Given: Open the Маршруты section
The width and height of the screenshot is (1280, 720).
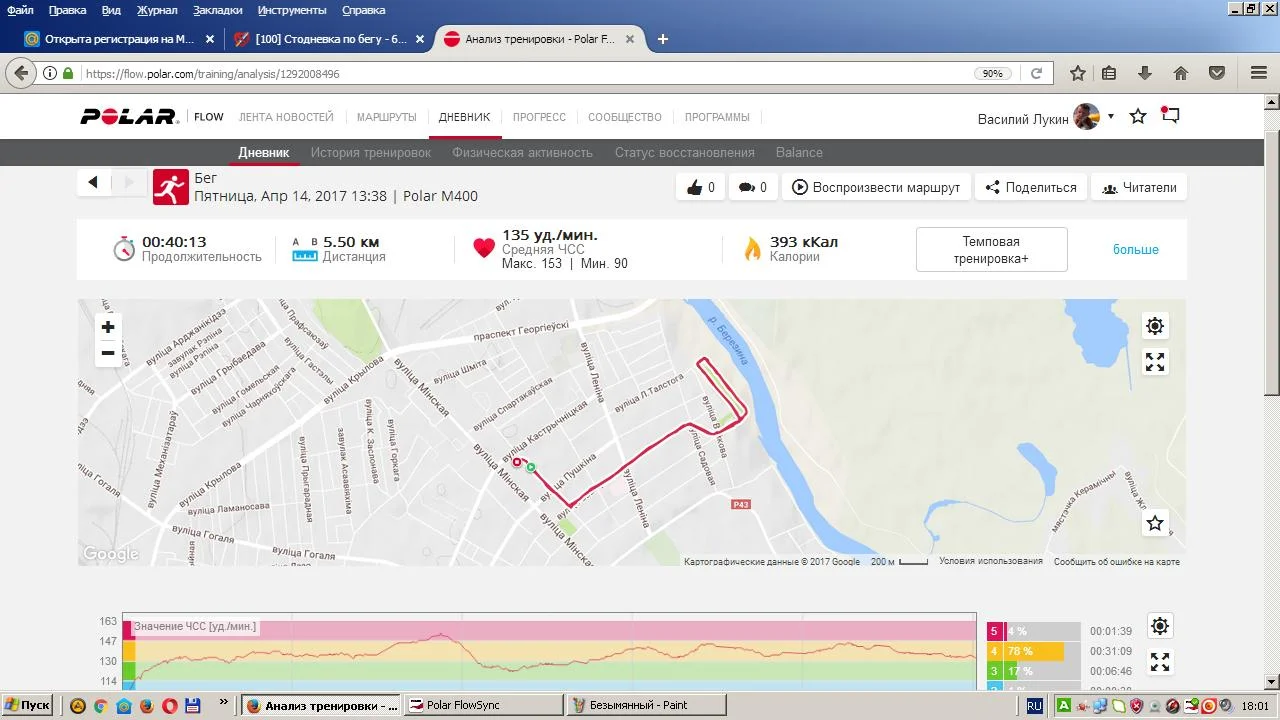Looking at the screenshot, I should (x=386, y=117).
